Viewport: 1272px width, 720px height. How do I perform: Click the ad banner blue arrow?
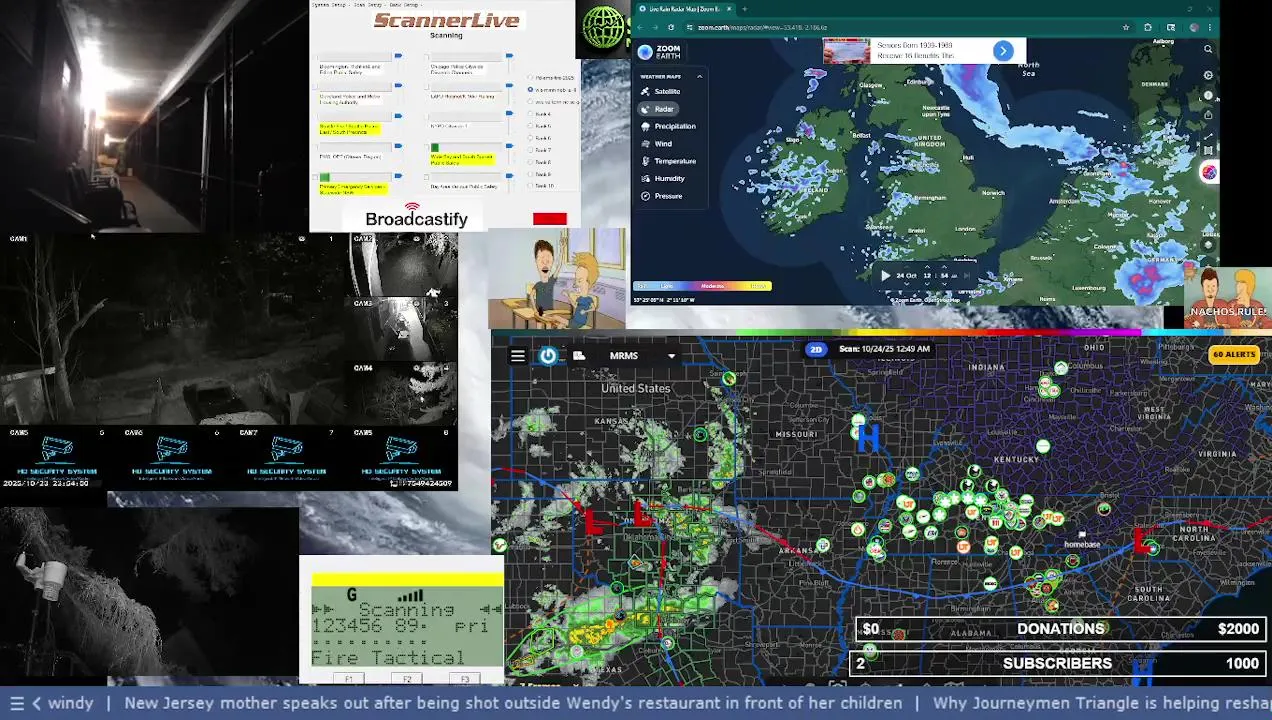1003,51
